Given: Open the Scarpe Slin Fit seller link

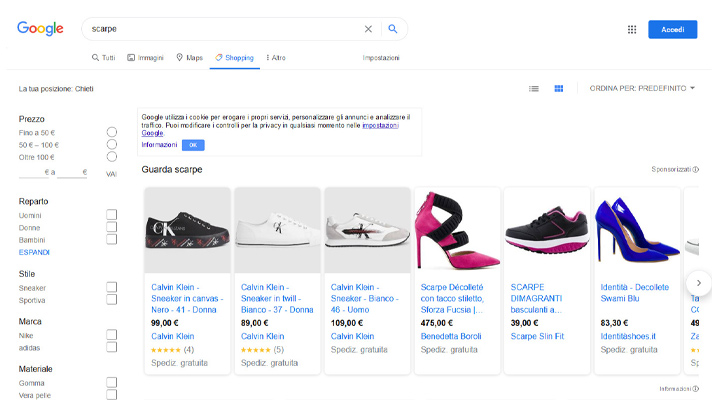Looking at the screenshot, I should pos(537,336).
